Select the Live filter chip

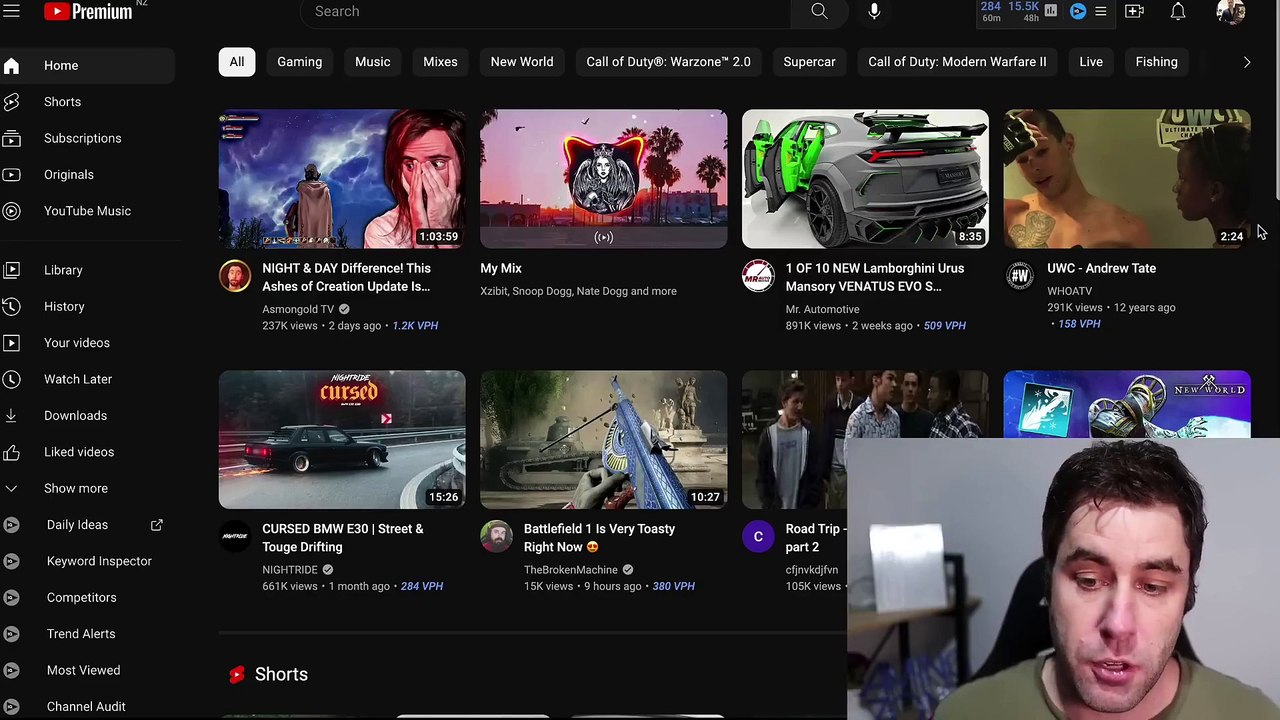[1091, 62]
